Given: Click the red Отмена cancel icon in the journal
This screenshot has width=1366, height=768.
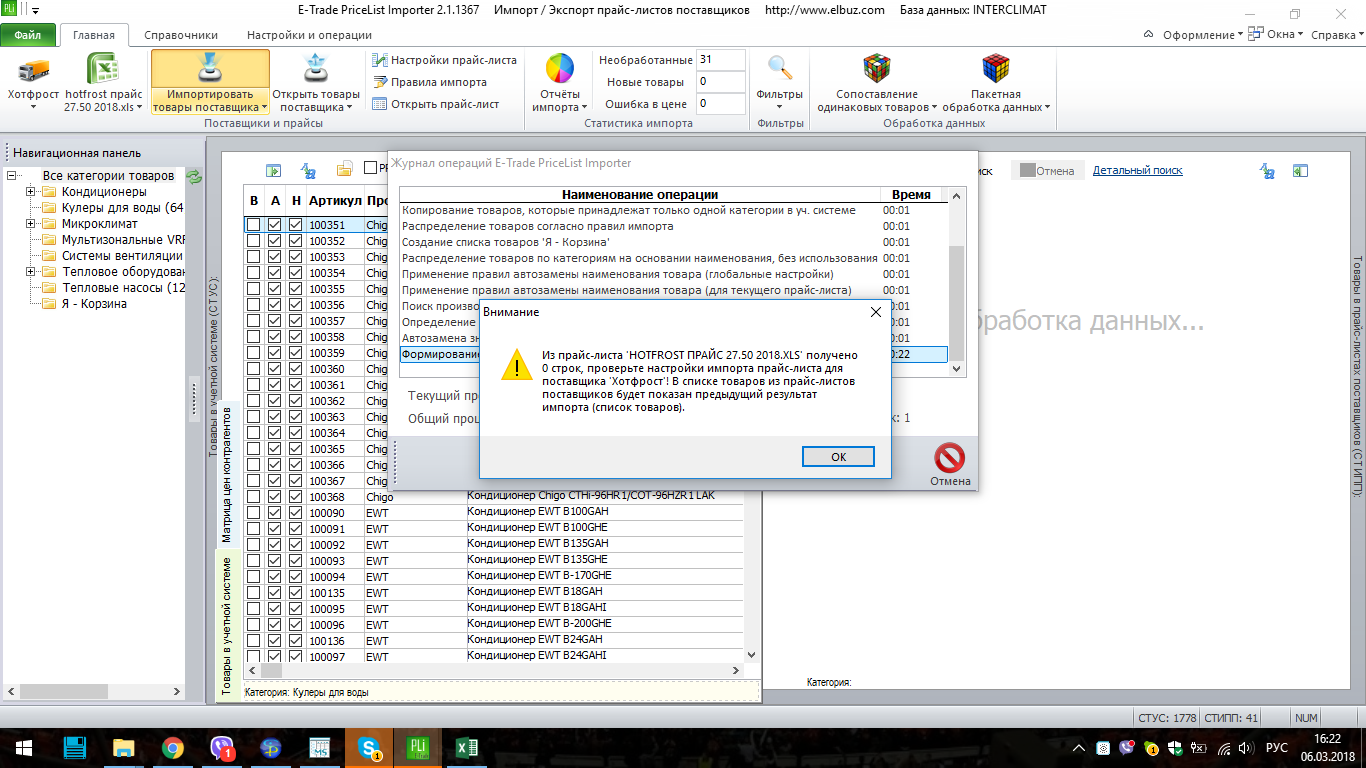Looking at the screenshot, I should (949, 458).
